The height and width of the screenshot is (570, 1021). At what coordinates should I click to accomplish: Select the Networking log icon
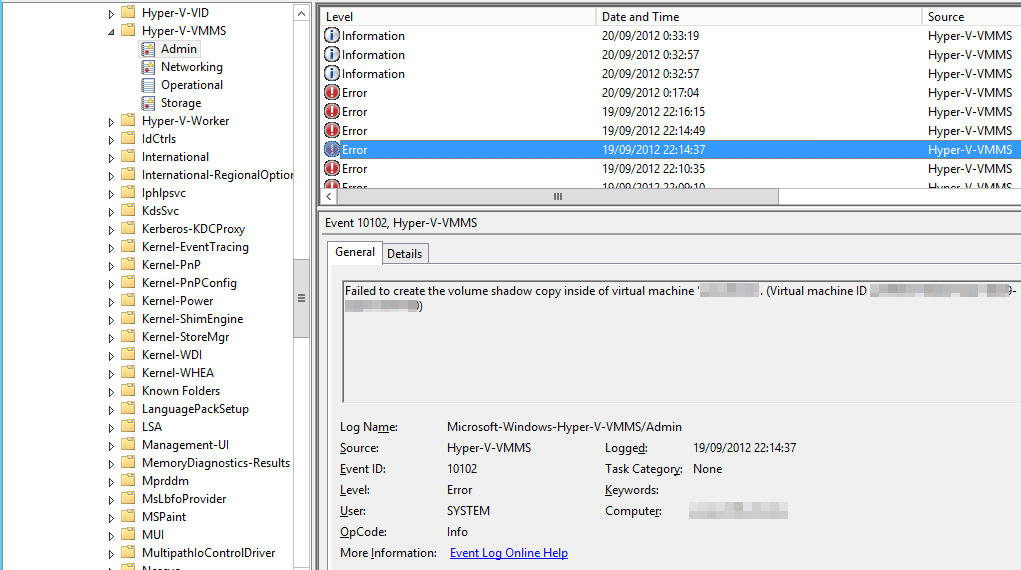(x=148, y=67)
